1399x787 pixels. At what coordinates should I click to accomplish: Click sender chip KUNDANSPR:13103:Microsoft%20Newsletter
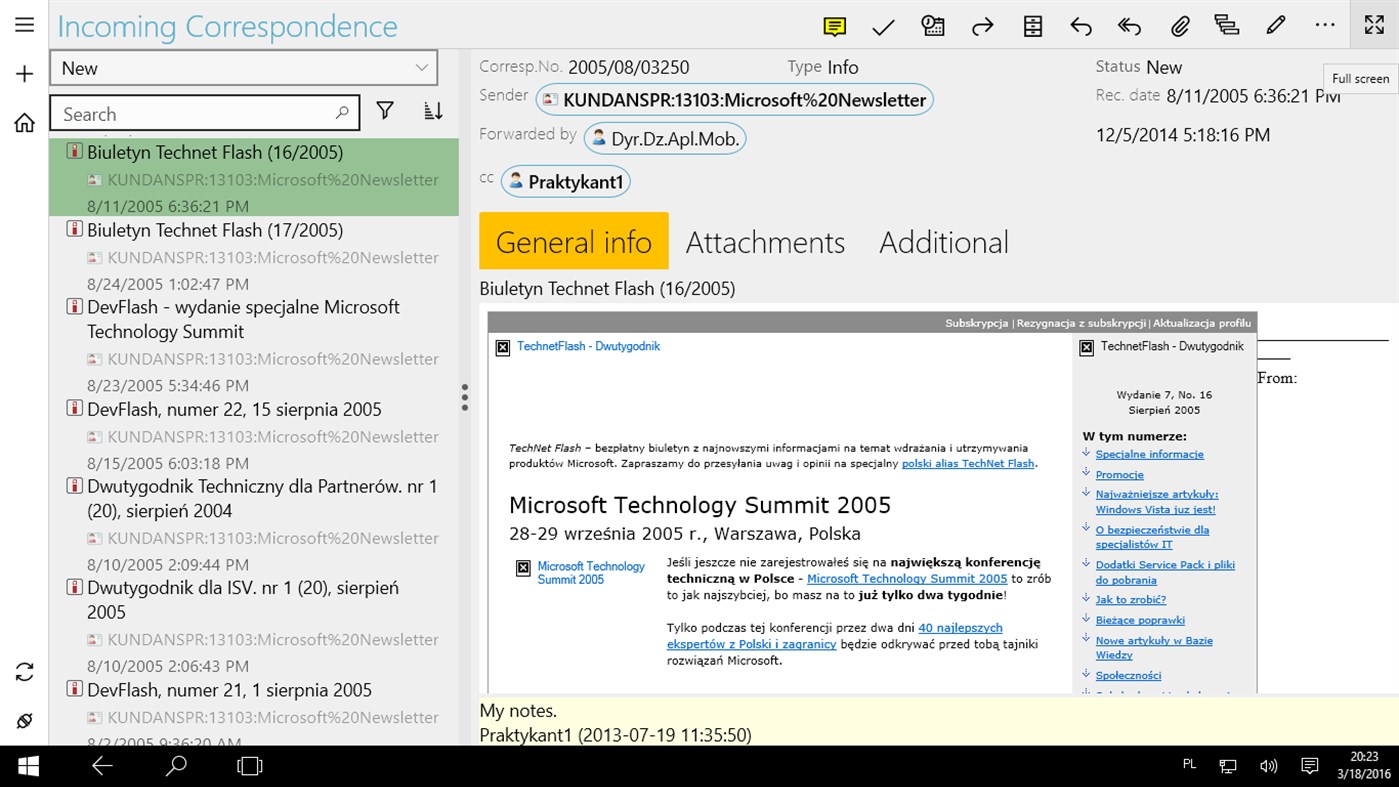click(x=735, y=100)
